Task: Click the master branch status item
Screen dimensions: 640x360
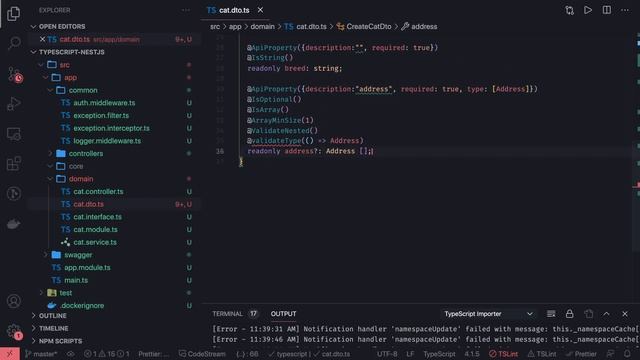Action: [41, 354]
